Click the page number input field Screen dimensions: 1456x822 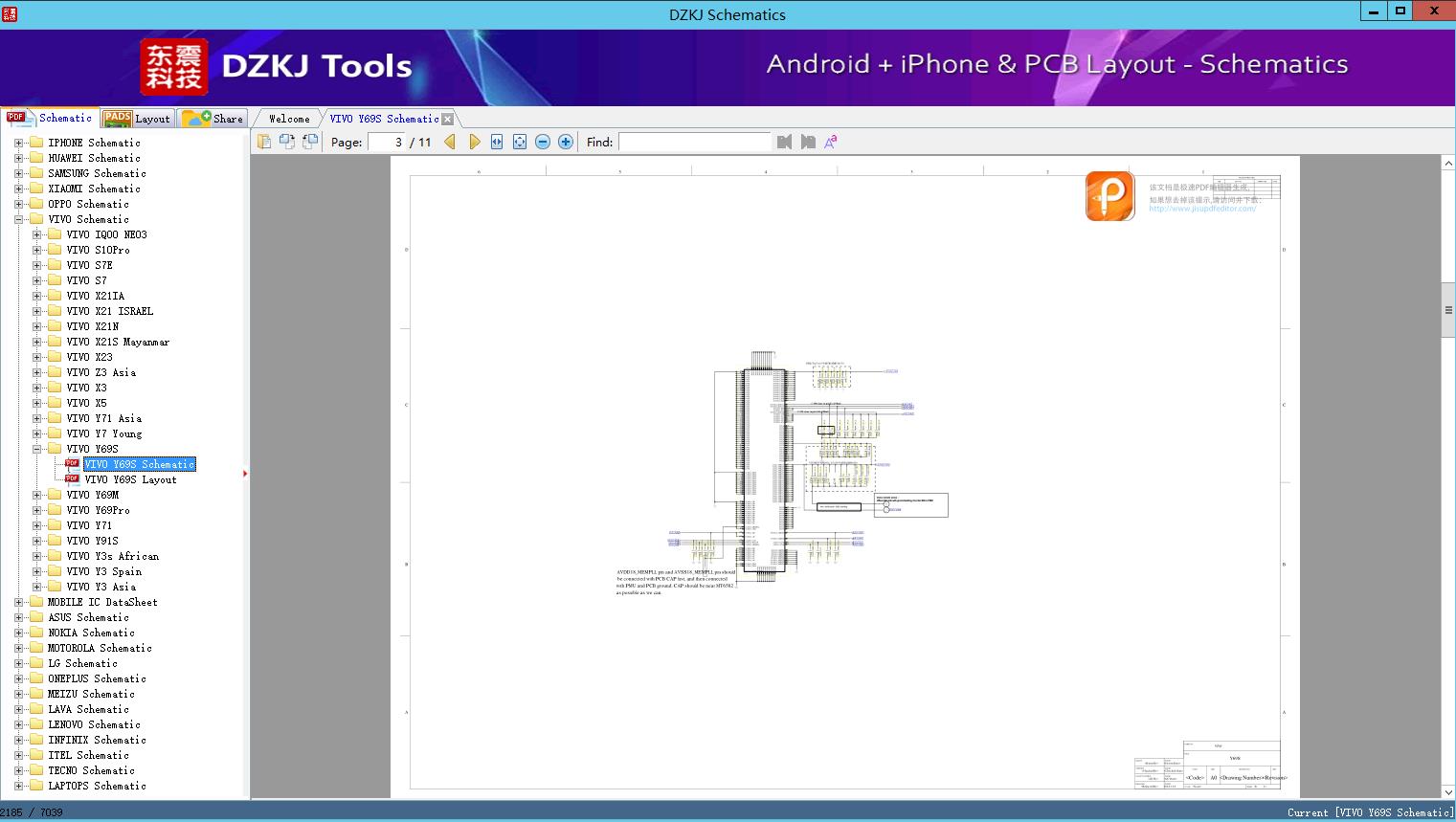click(x=387, y=142)
